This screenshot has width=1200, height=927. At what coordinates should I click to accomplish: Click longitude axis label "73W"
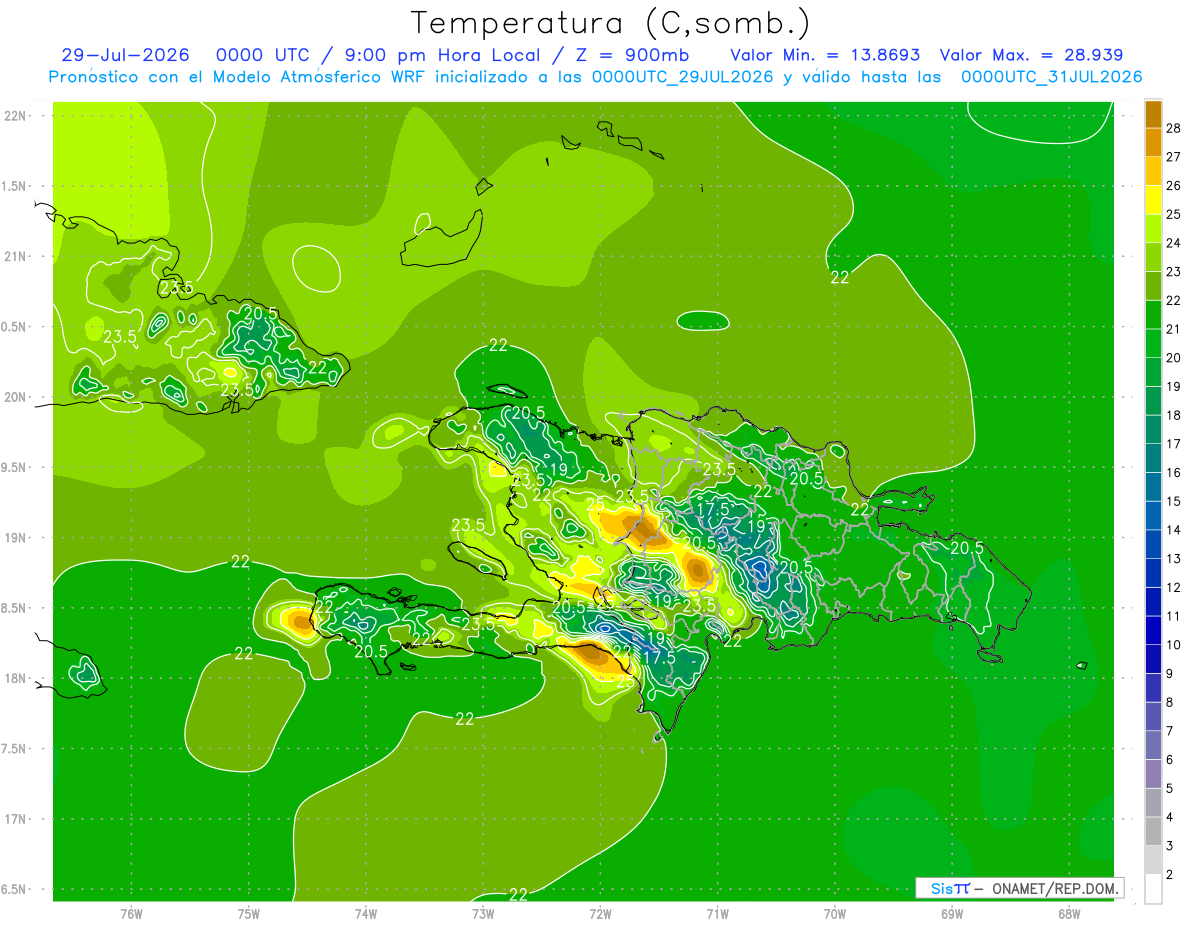tap(483, 913)
